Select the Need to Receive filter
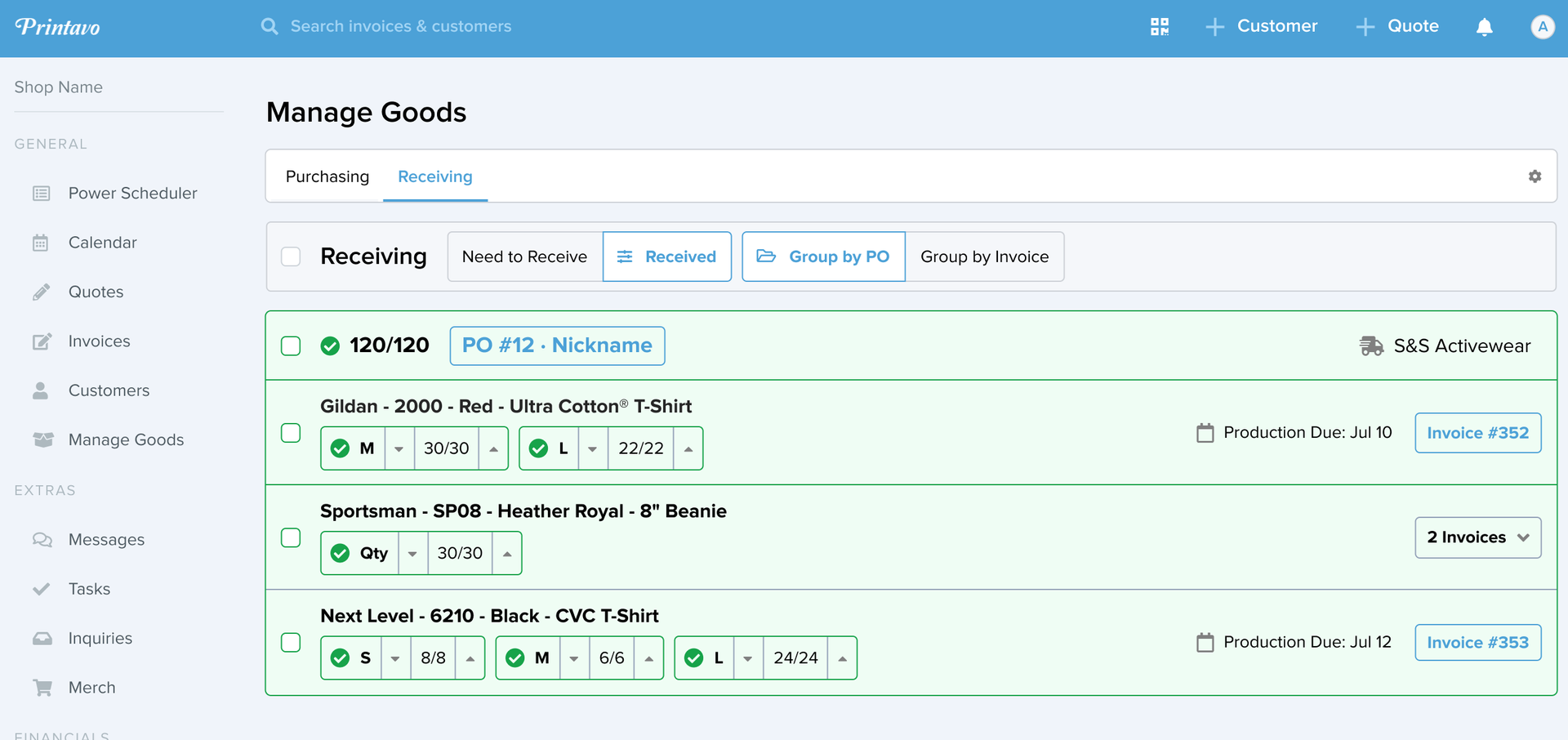Screen dimensions: 1568x740 tap(525, 256)
